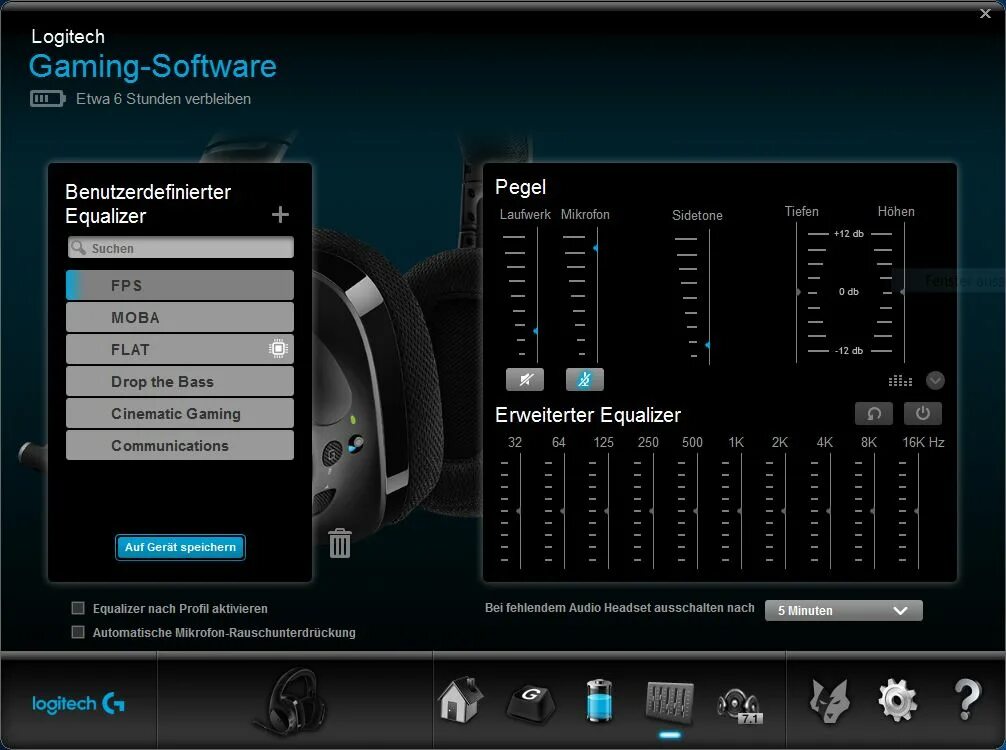
Task: Select the FPS equalizer preset
Action: click(180, 286)
